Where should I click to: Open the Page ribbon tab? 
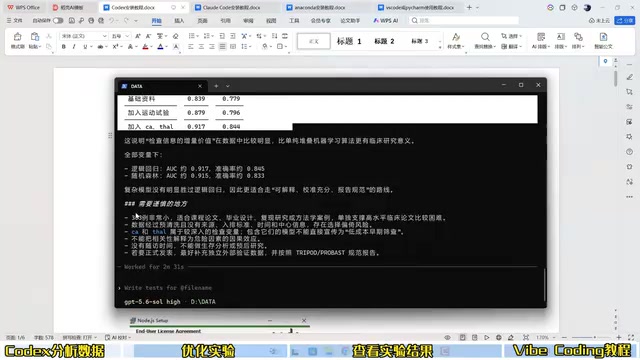[x=202, y=20]
